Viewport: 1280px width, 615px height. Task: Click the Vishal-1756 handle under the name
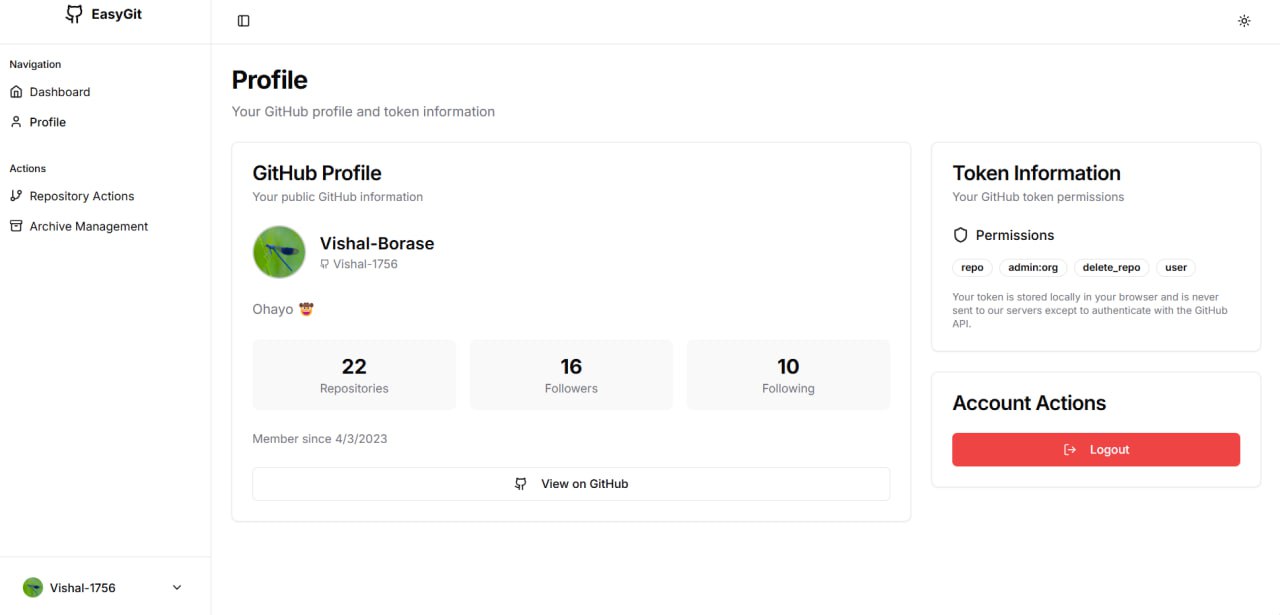click(x=365, y=264)
